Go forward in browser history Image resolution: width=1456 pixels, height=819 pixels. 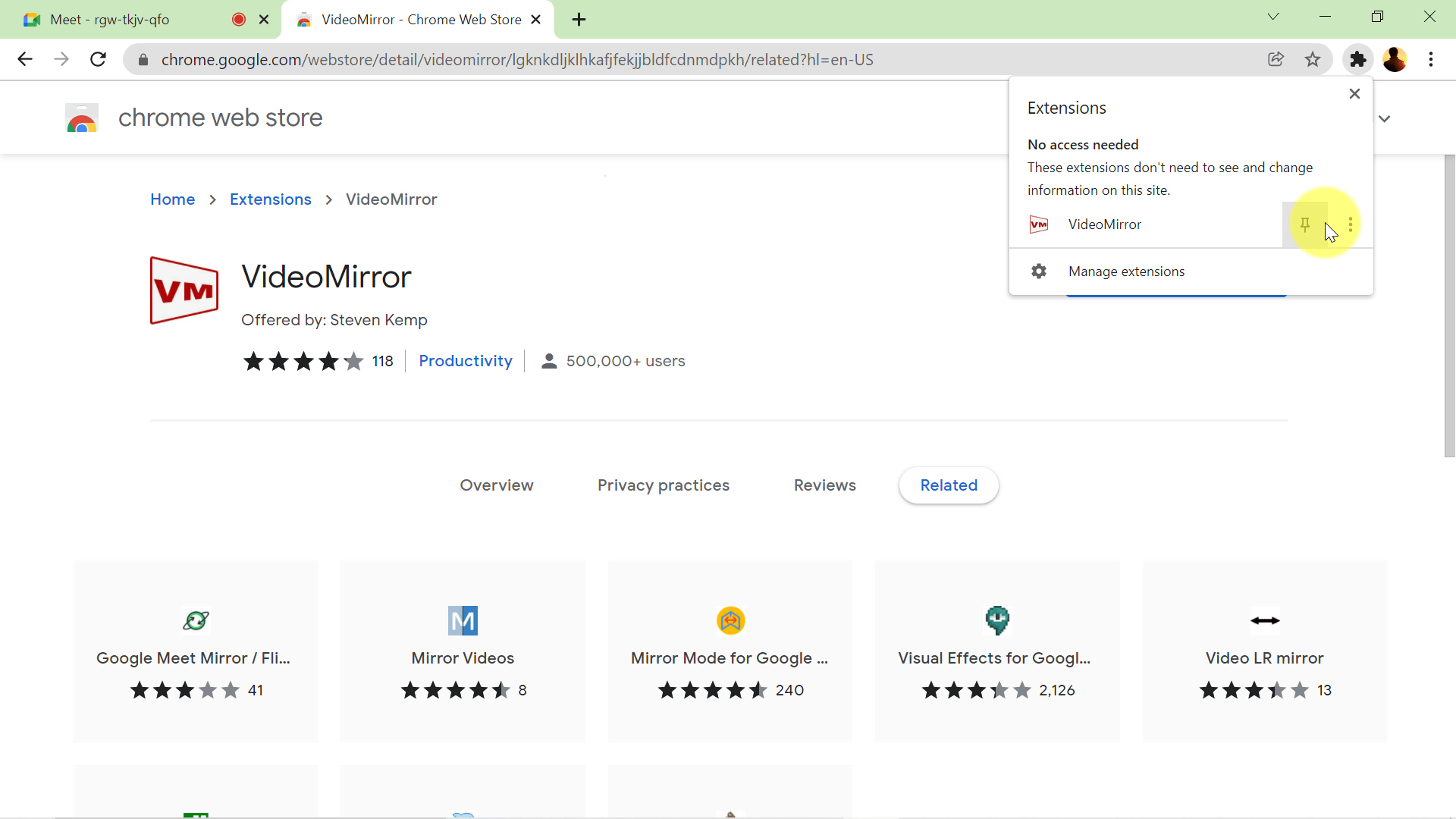[x=61, y=59]
